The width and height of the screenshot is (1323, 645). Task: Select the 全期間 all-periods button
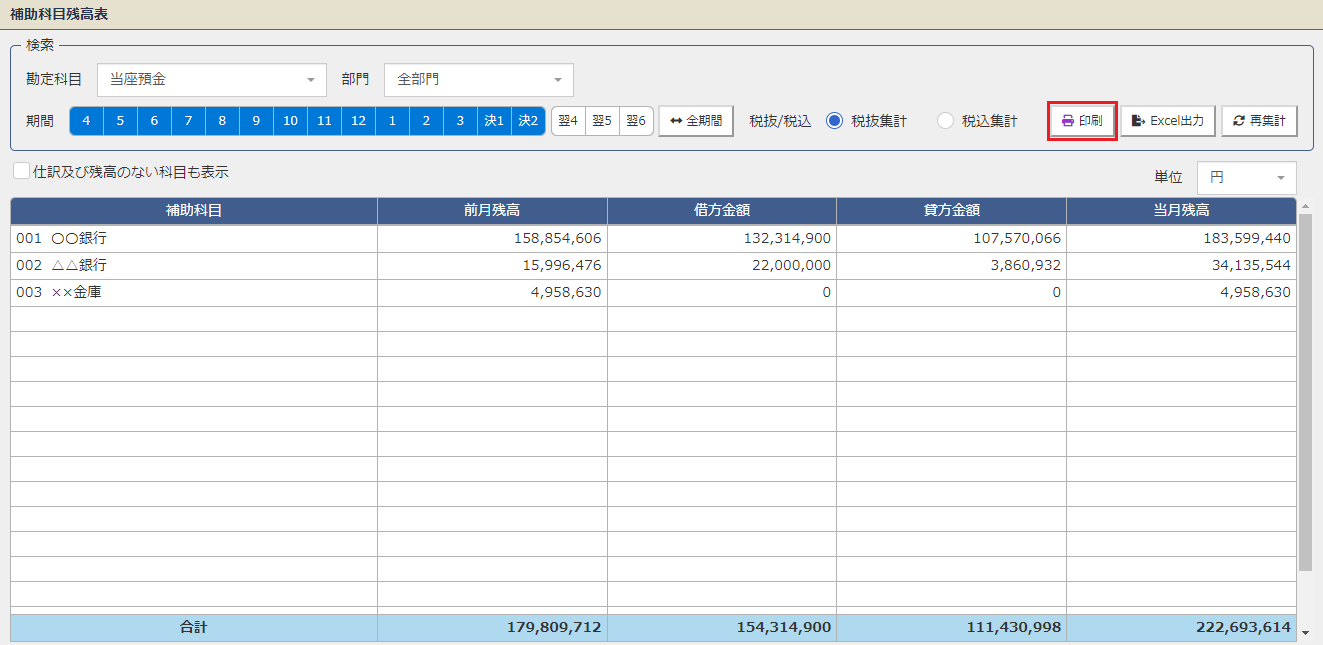tap(696, 121)
